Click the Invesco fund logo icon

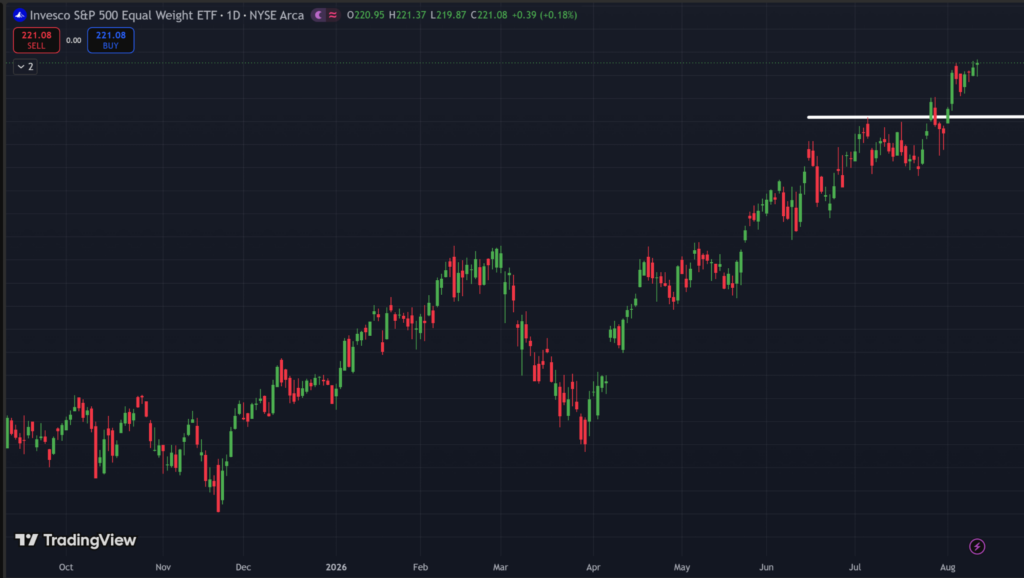click(20, 14)
